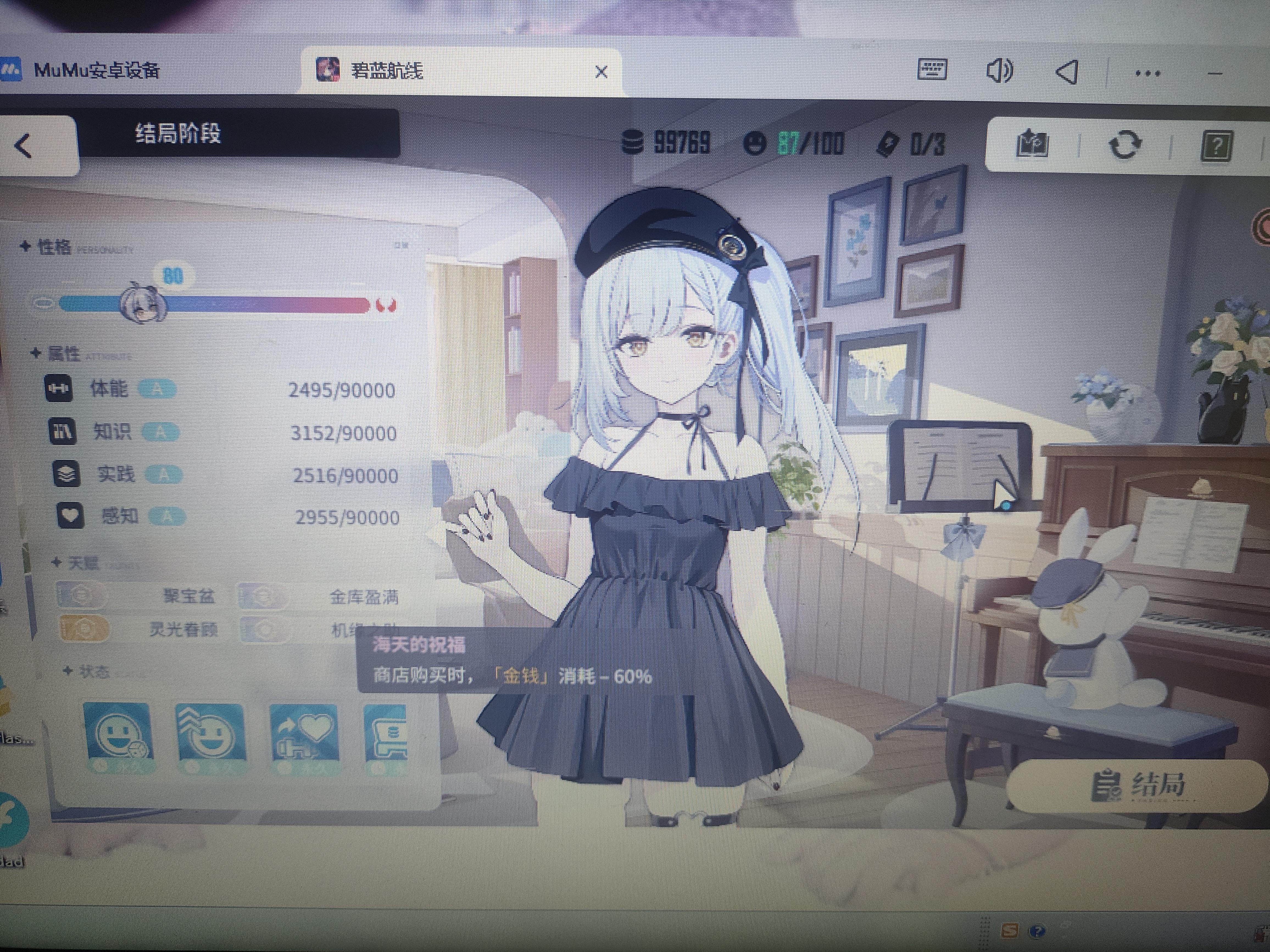Screen dimensions: 1270x952
Task: Click the smiley mood icon by 87/100
Action: pos(754,143)
